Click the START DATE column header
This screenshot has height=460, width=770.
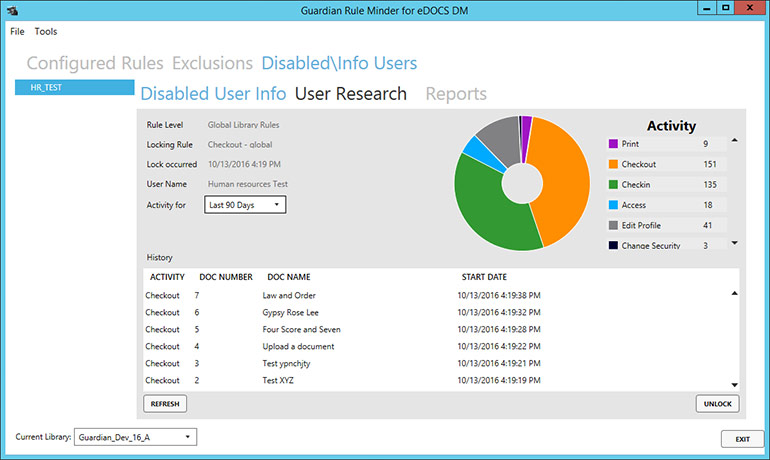click(484, 277)
